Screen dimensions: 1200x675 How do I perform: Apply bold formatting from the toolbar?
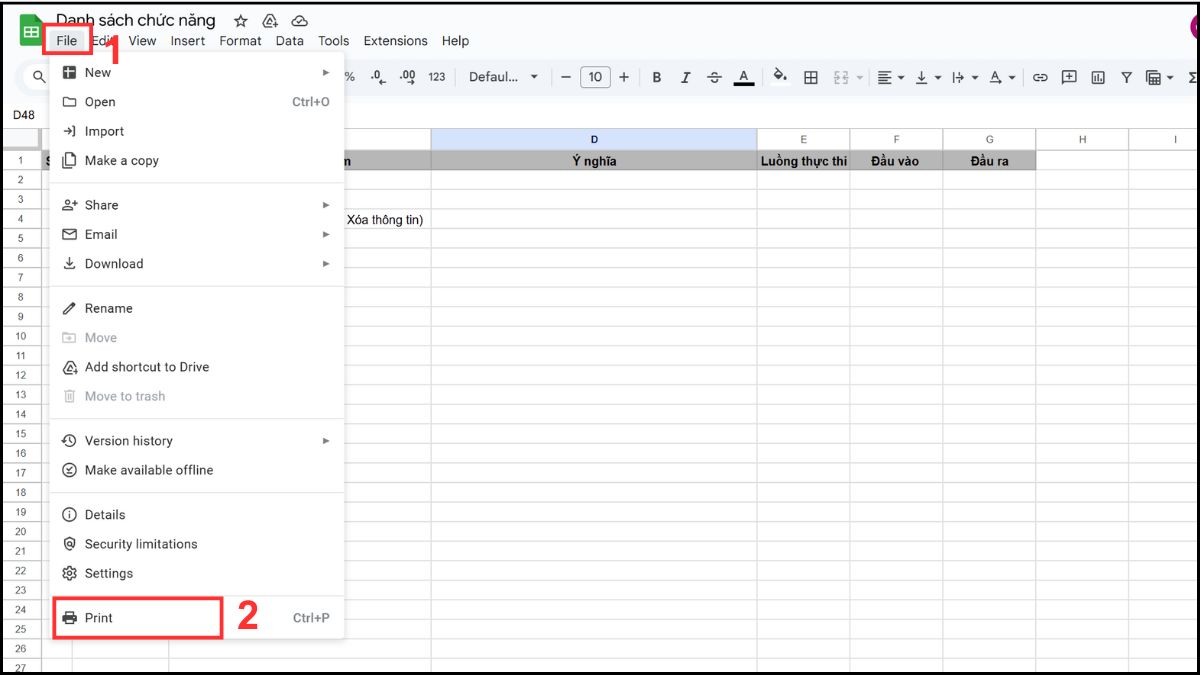656,76
